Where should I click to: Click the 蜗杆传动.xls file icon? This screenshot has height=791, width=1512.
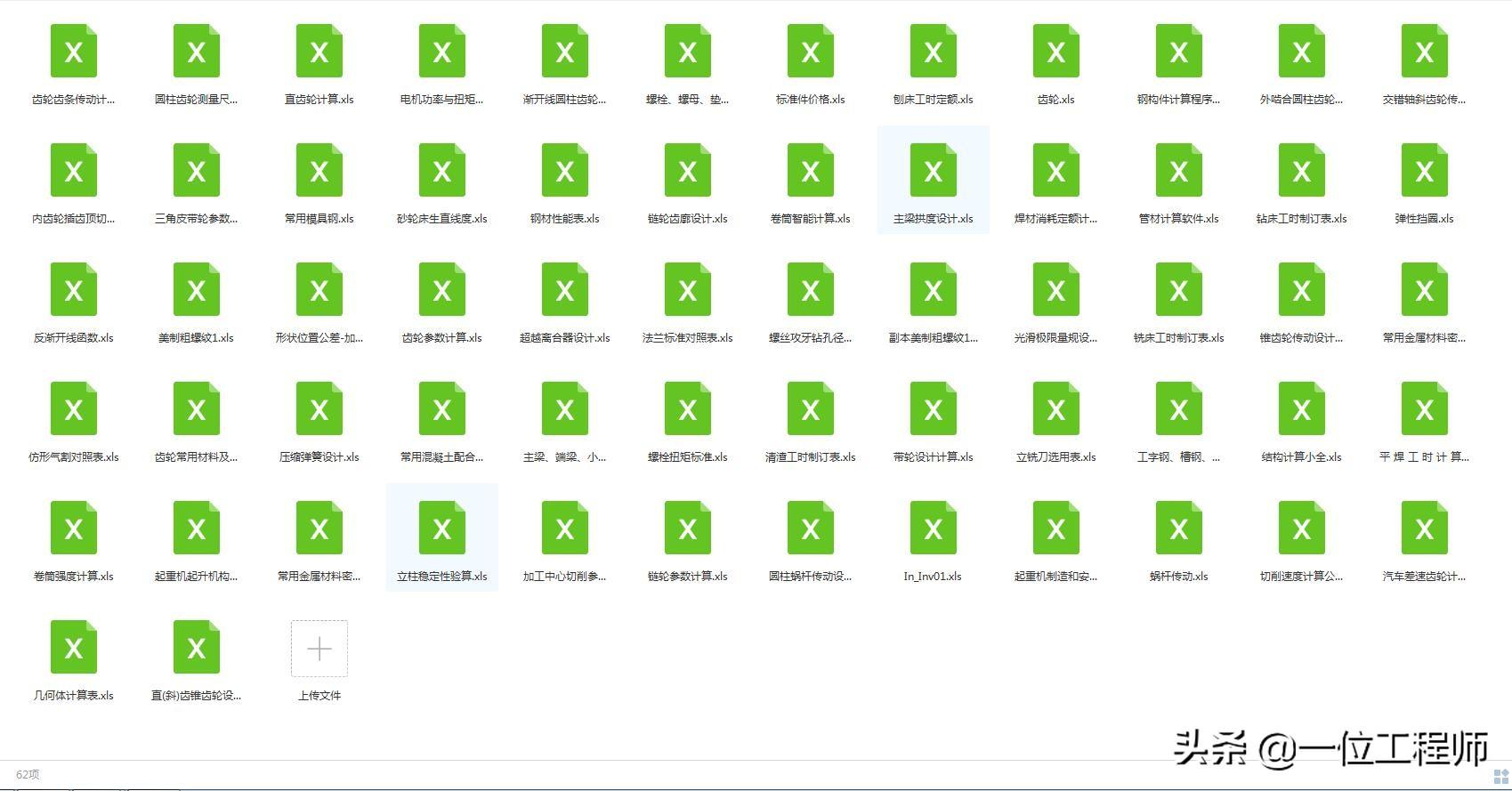[1179, 529]
